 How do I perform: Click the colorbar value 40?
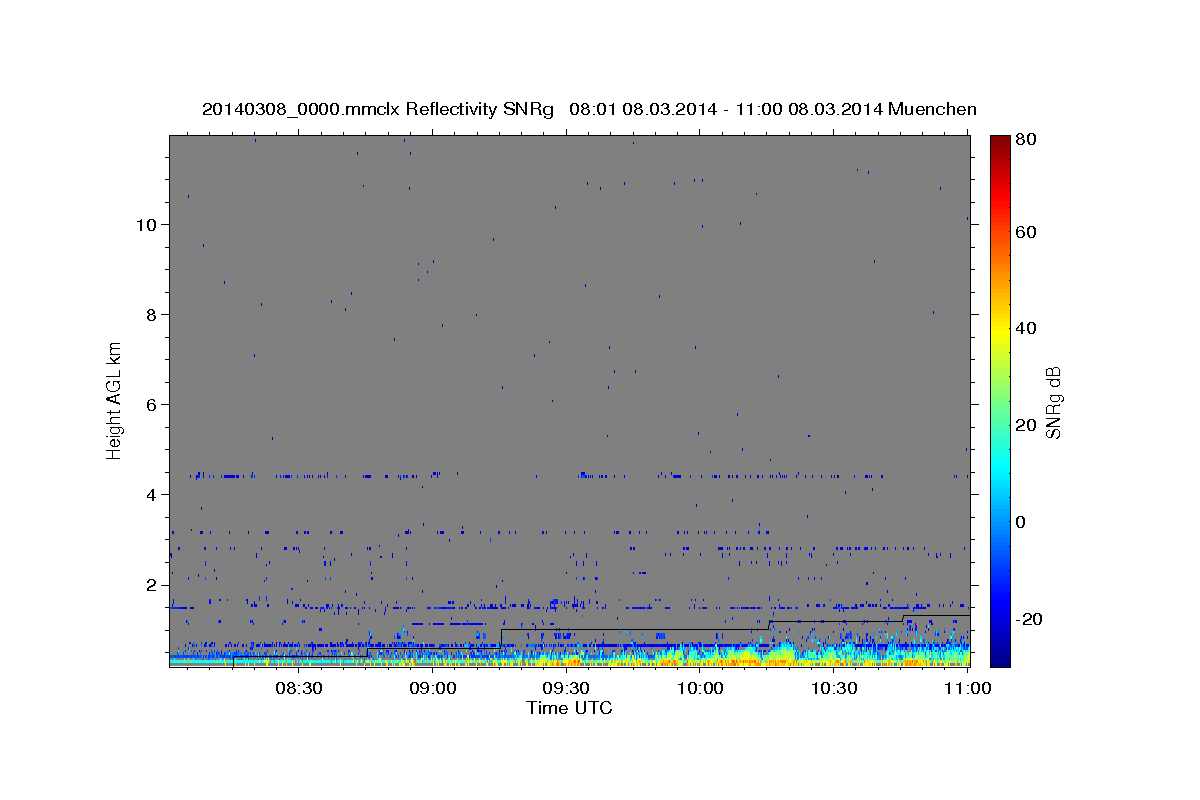click(x=1024, y=328)
